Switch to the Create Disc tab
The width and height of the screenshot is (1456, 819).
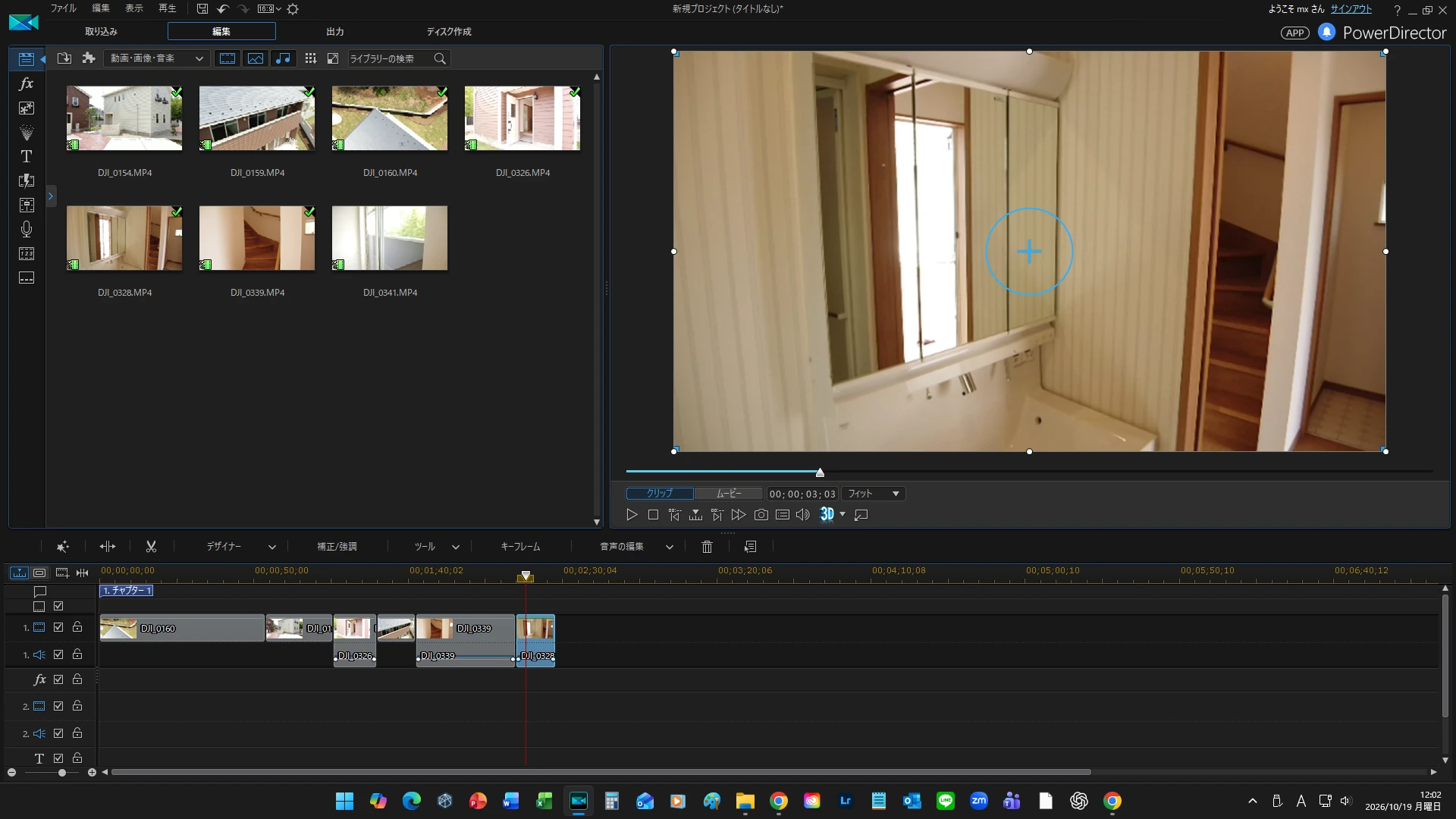pyautogui.click(x=449, y=32)
